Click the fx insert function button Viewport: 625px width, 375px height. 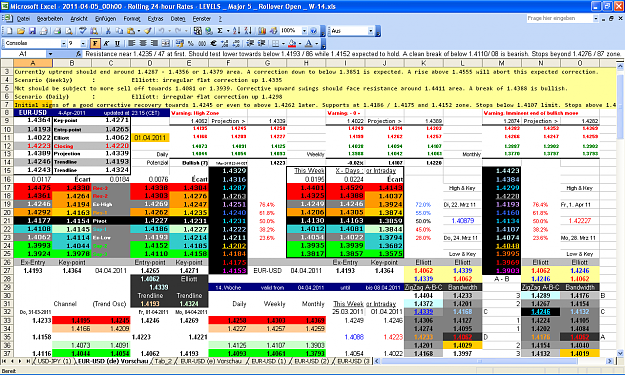78,54
